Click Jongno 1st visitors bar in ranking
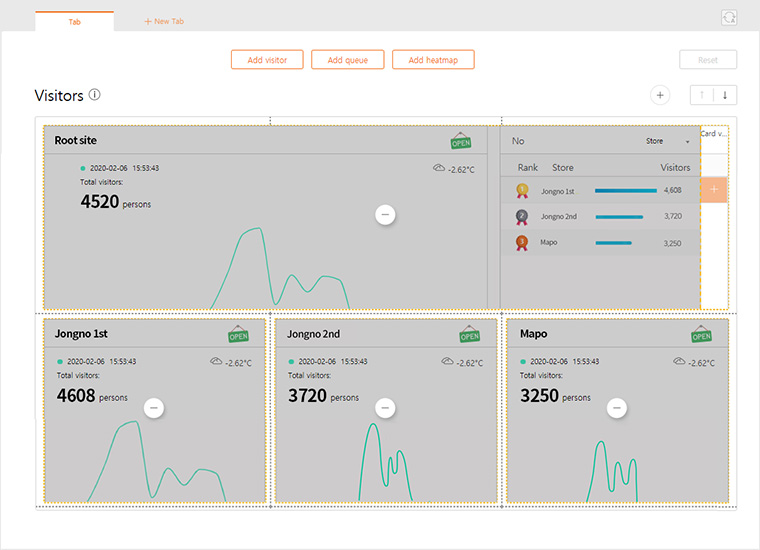The height and width of the screenshot is (550, 760). point(626,191)
